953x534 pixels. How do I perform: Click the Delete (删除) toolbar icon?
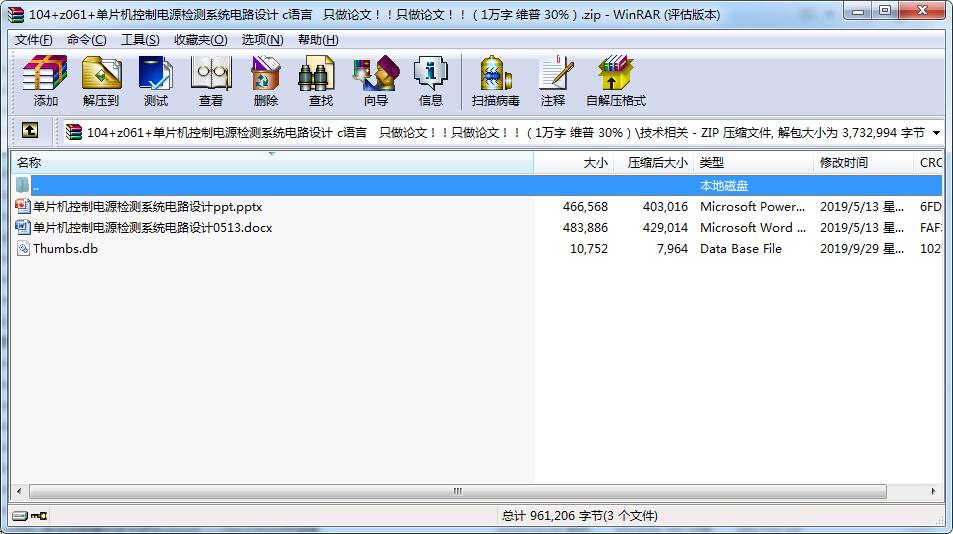pos(266,73)
